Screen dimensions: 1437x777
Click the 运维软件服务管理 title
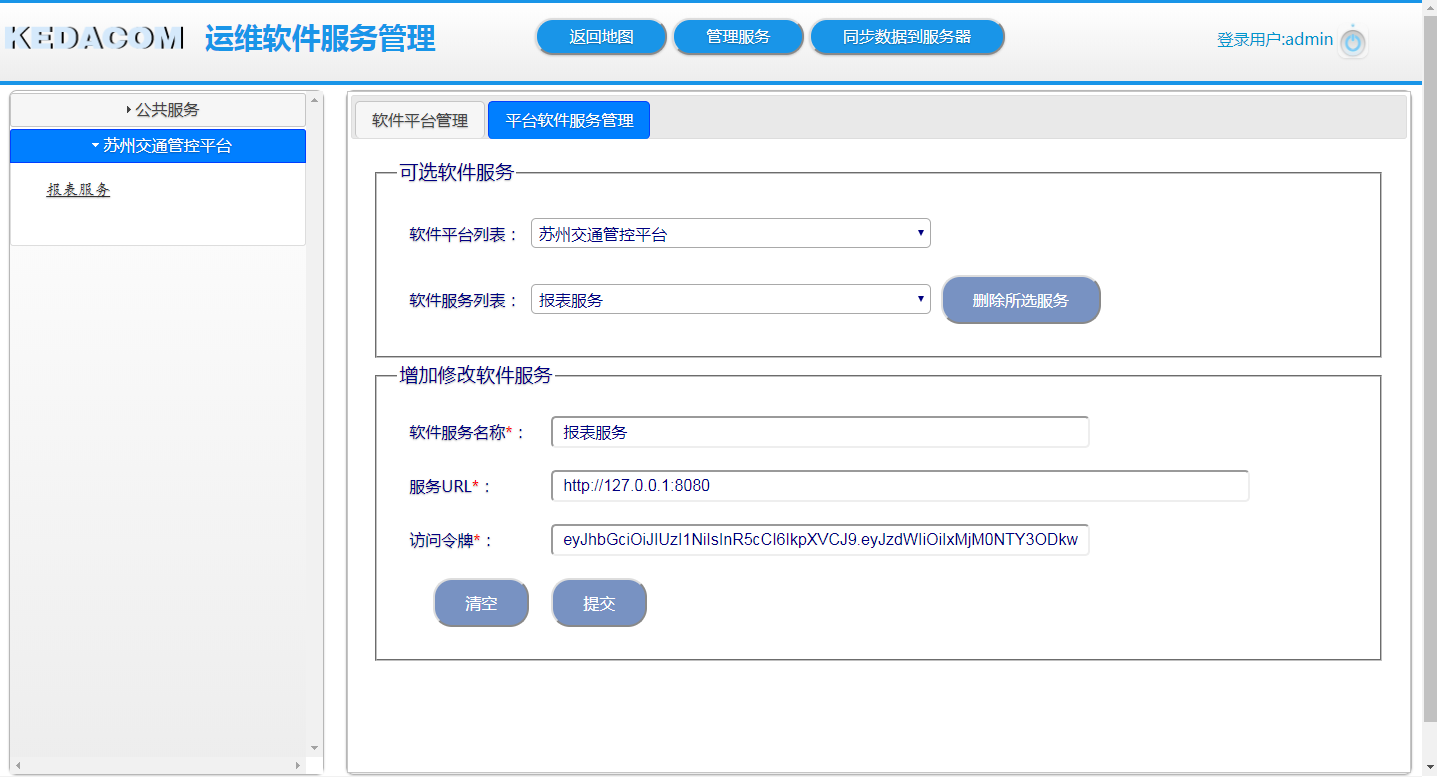pyautogui.click(x=320, y=38)
